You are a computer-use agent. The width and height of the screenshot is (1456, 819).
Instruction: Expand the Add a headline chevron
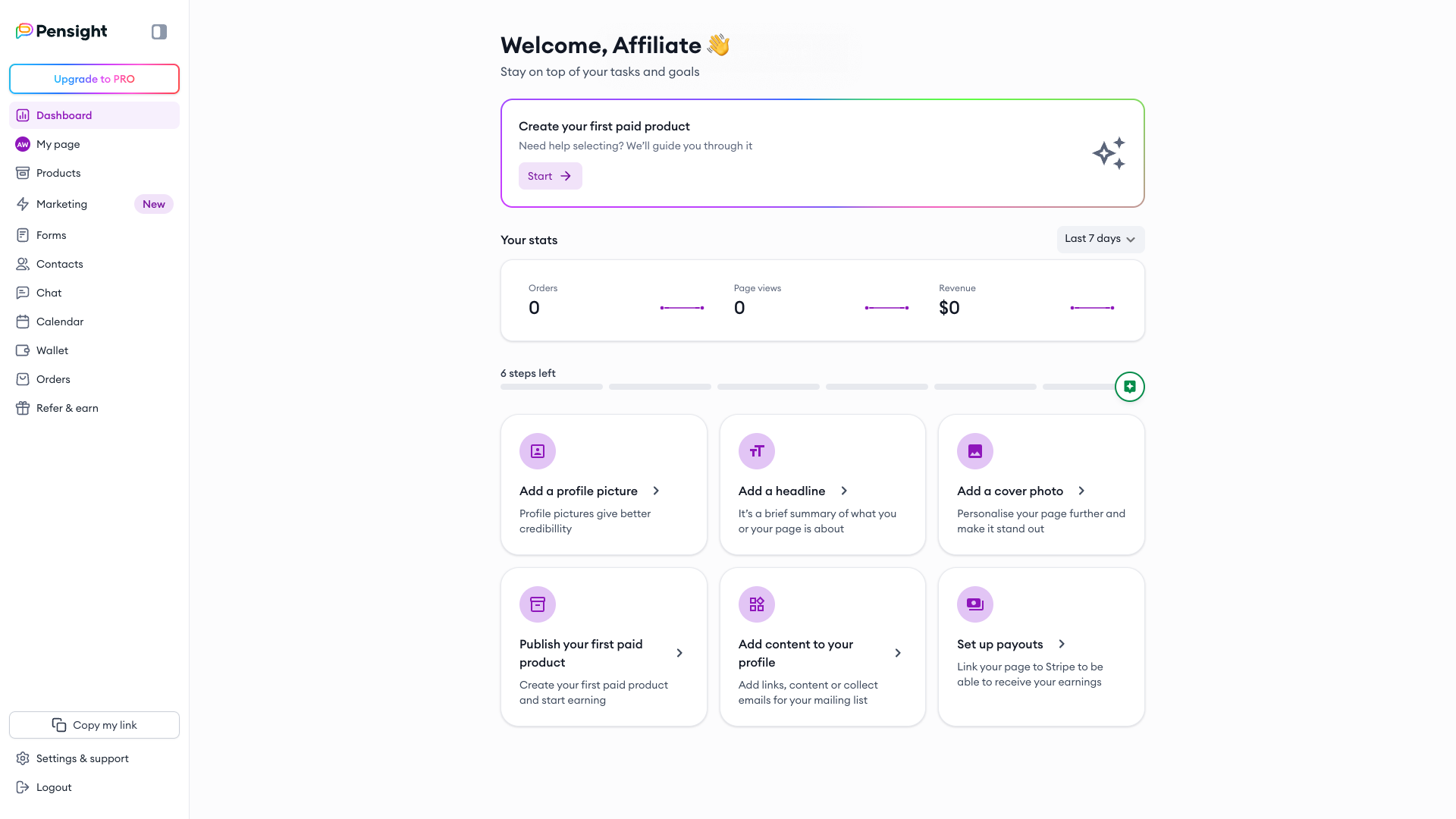click(844, 491)
